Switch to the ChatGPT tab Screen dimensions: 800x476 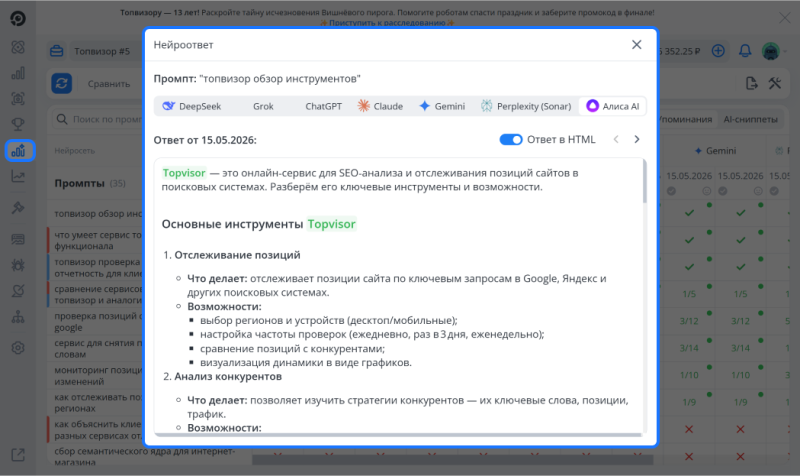point(323,106)
